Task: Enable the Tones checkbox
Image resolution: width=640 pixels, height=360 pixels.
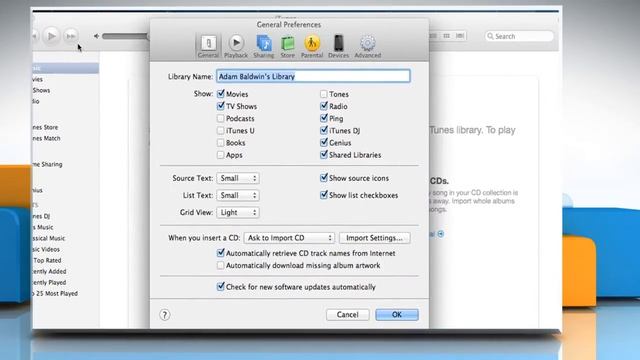Action: pos(324,94)
